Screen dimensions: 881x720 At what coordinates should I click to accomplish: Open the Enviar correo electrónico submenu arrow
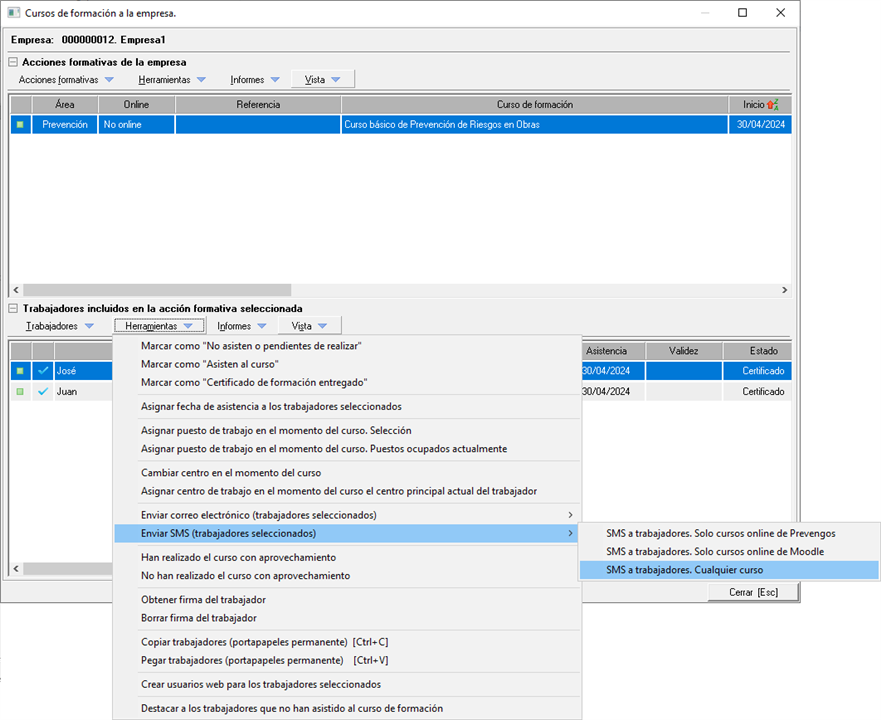coord(571,515)
